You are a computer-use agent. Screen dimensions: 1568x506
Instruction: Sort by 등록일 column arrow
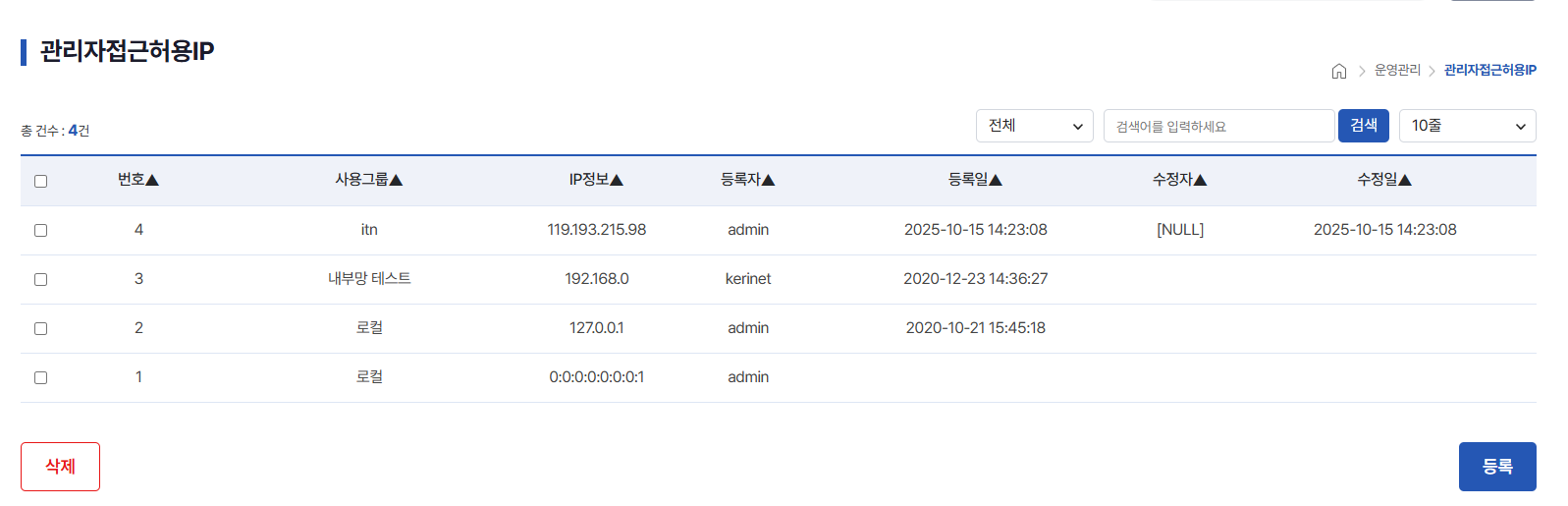tap(996, 180)
